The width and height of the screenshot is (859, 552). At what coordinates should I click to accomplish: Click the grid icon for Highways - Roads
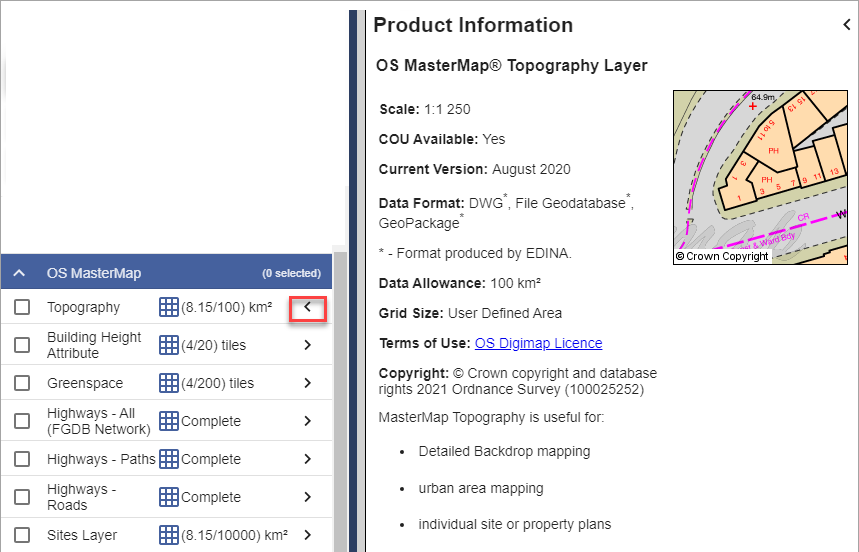(169, 497)
